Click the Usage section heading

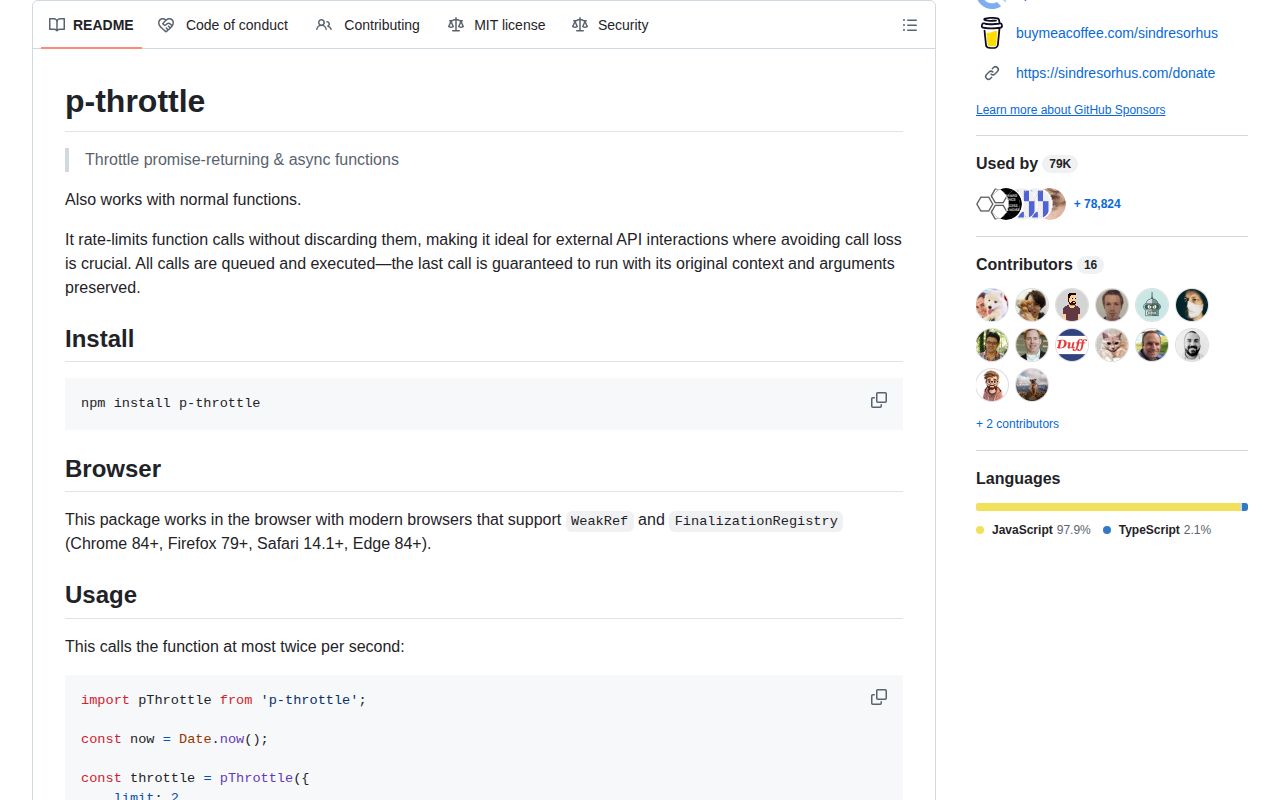pyautogui.click(x=101, y=595)
